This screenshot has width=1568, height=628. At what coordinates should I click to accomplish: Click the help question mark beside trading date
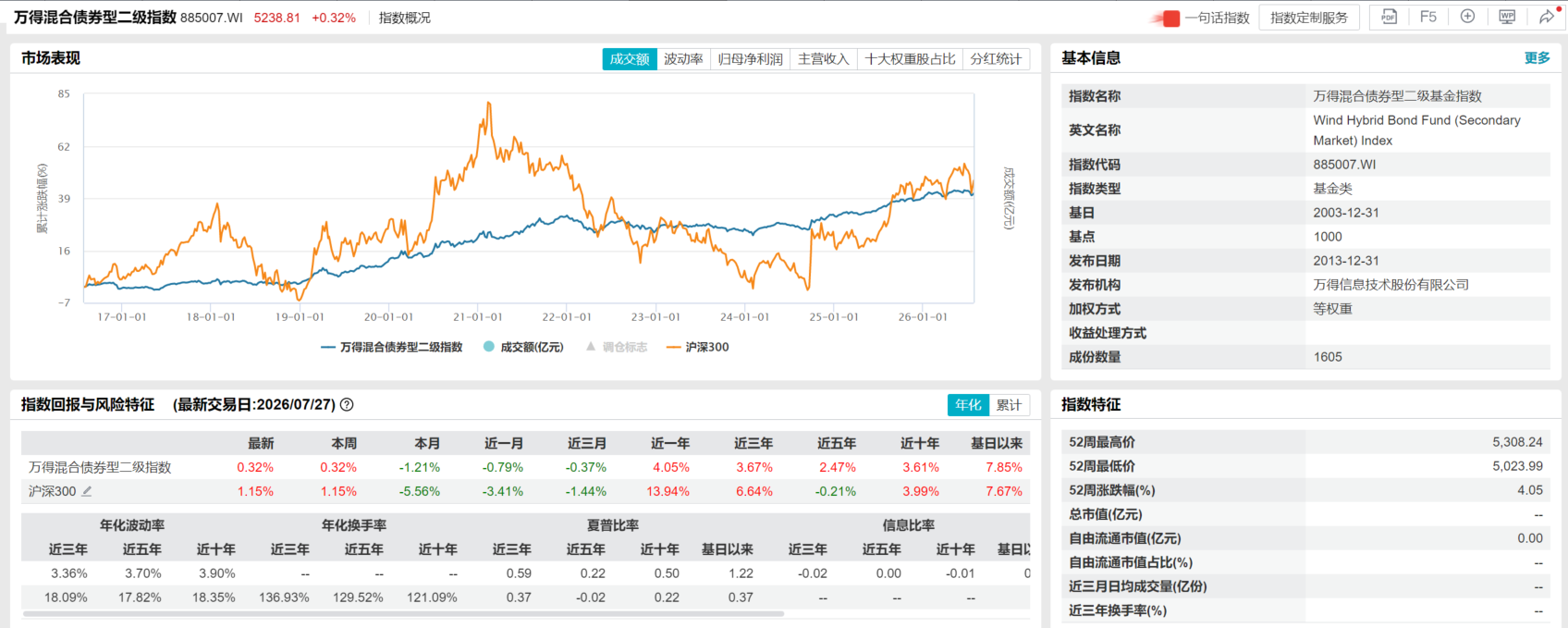[x=347, y=404]
